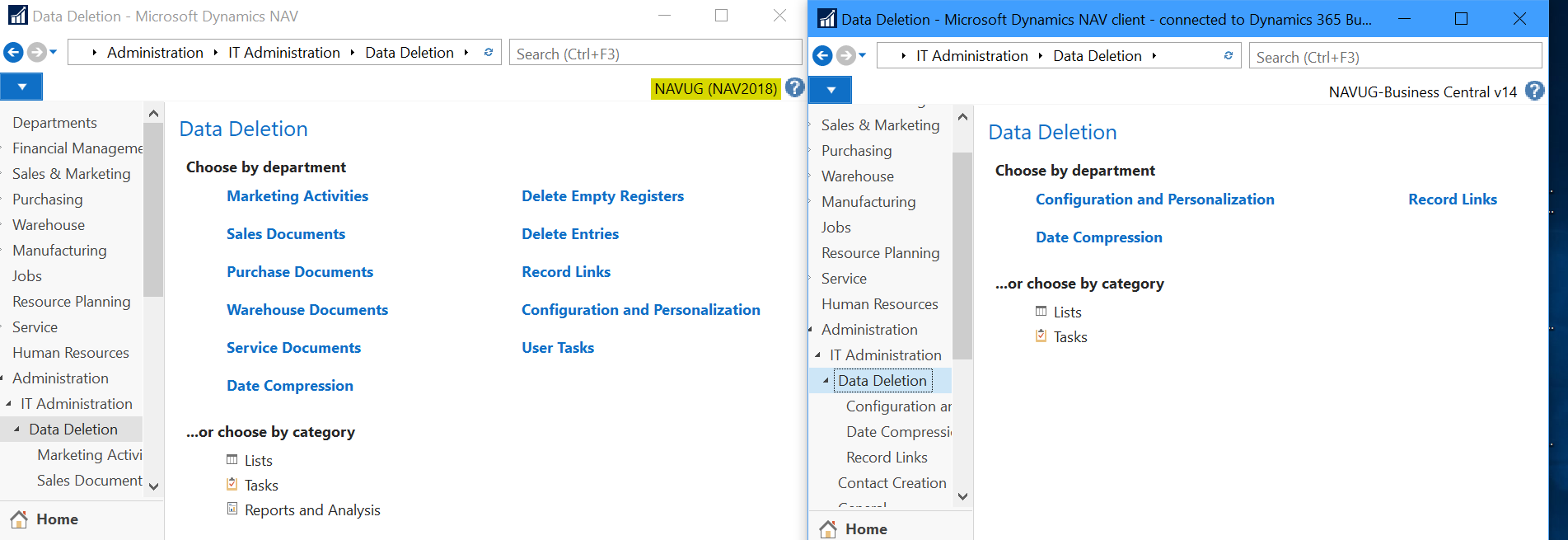Viewport: 1568px width, 540px height.
Task: Open Date Compression link in left window
Action: [x=290, y=386]
